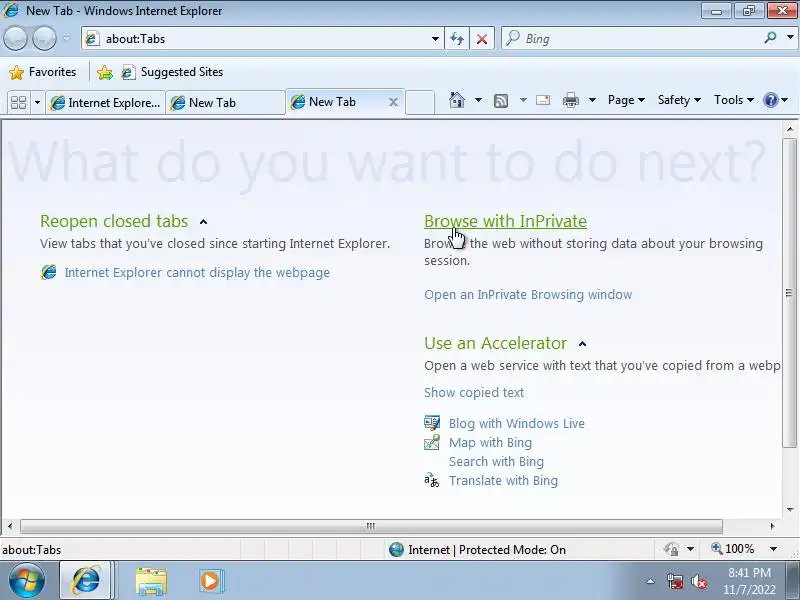
Task: Click the Reopen closed tabs heading
Action: (x=114, y=221)
